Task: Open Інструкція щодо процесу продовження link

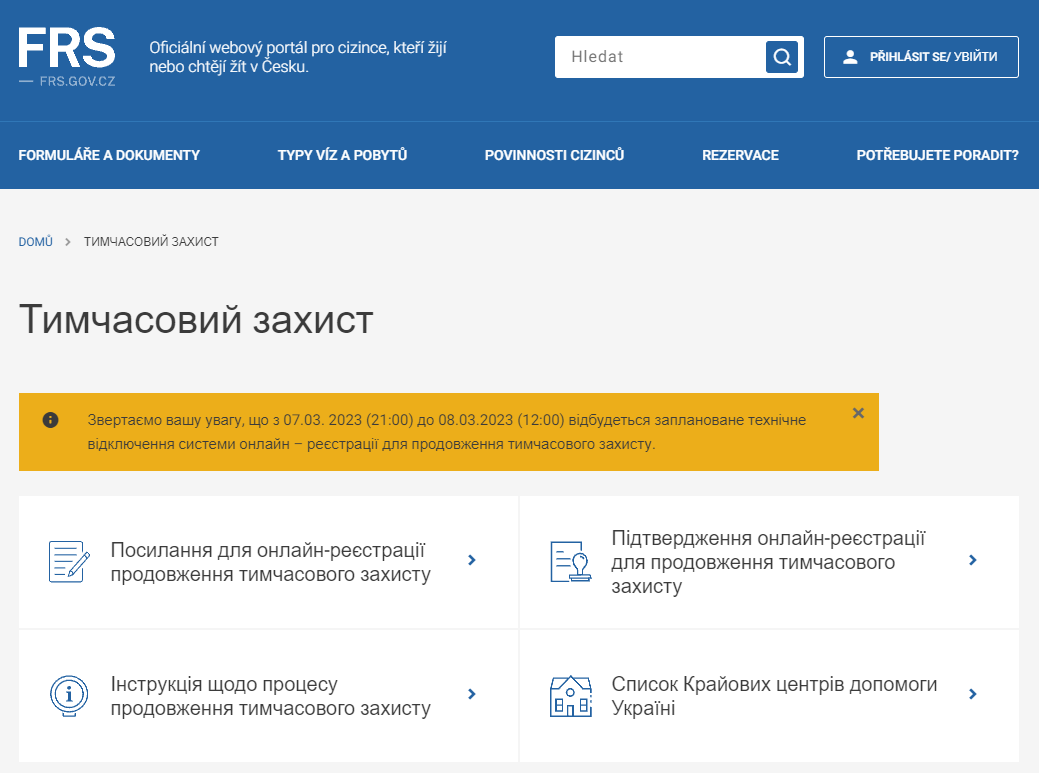Action: tap(270, 696)
